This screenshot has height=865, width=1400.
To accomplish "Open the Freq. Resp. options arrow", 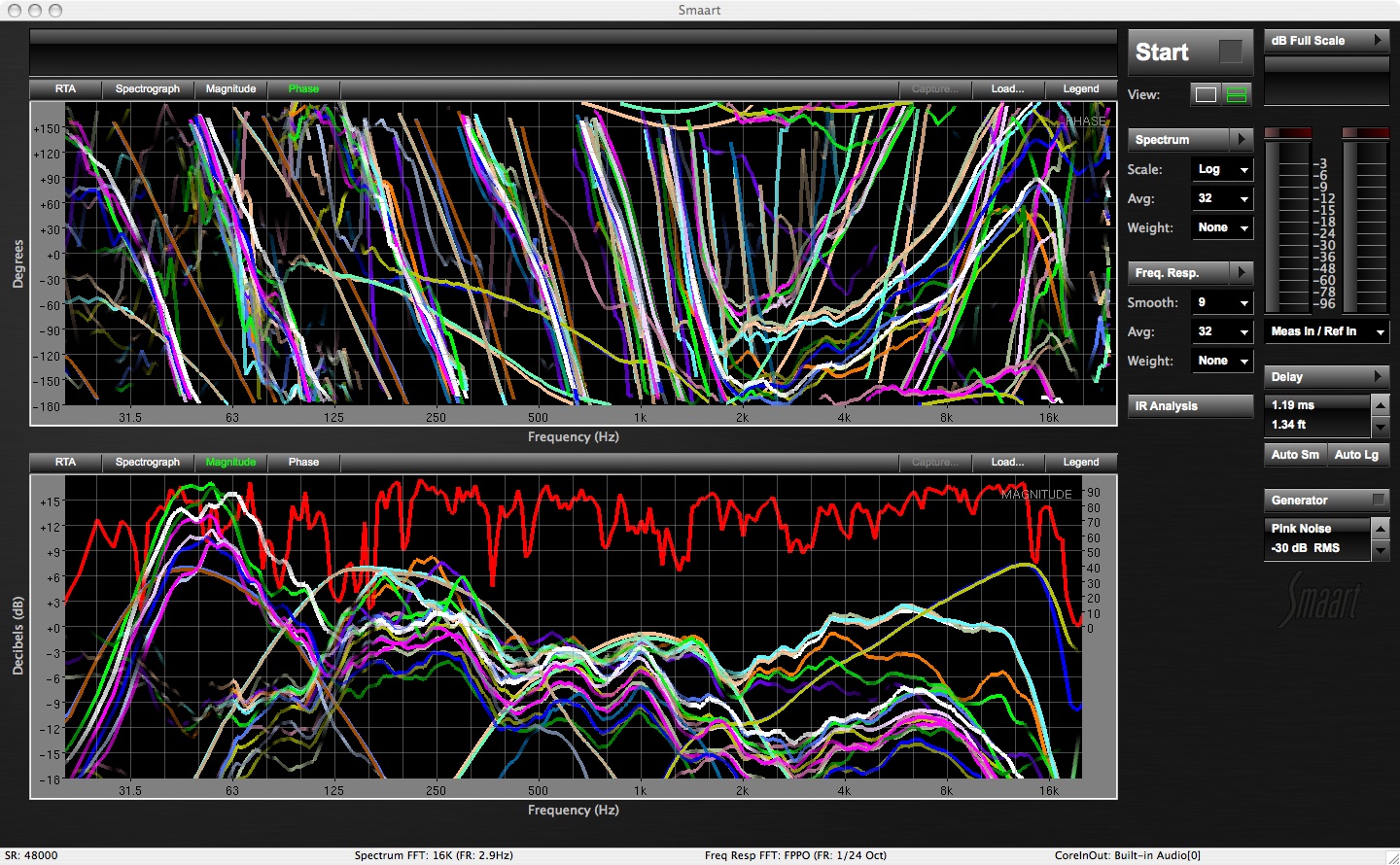I will 1242,272.
